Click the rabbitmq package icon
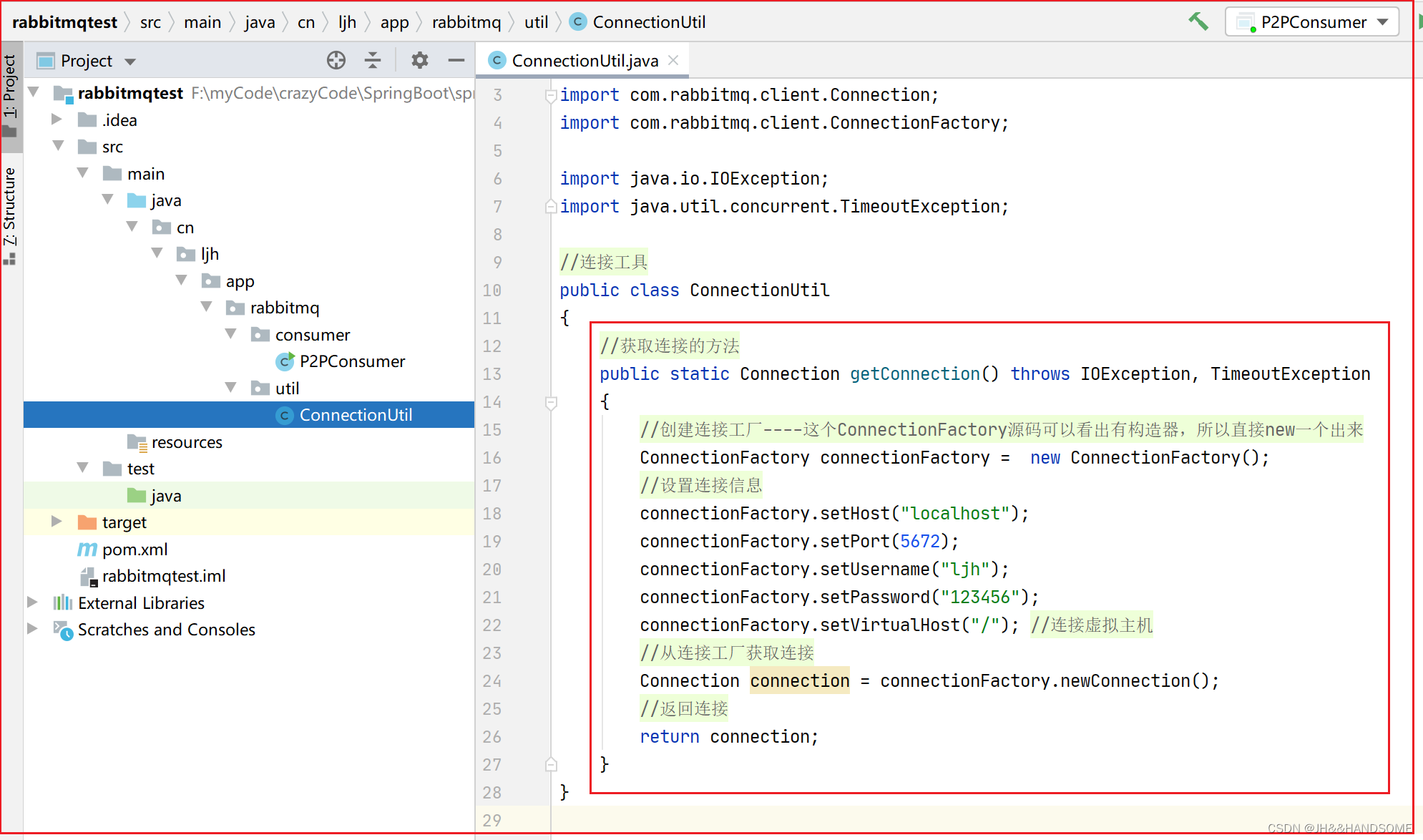This screenshot has height=840, width=1423. [235, 308]
